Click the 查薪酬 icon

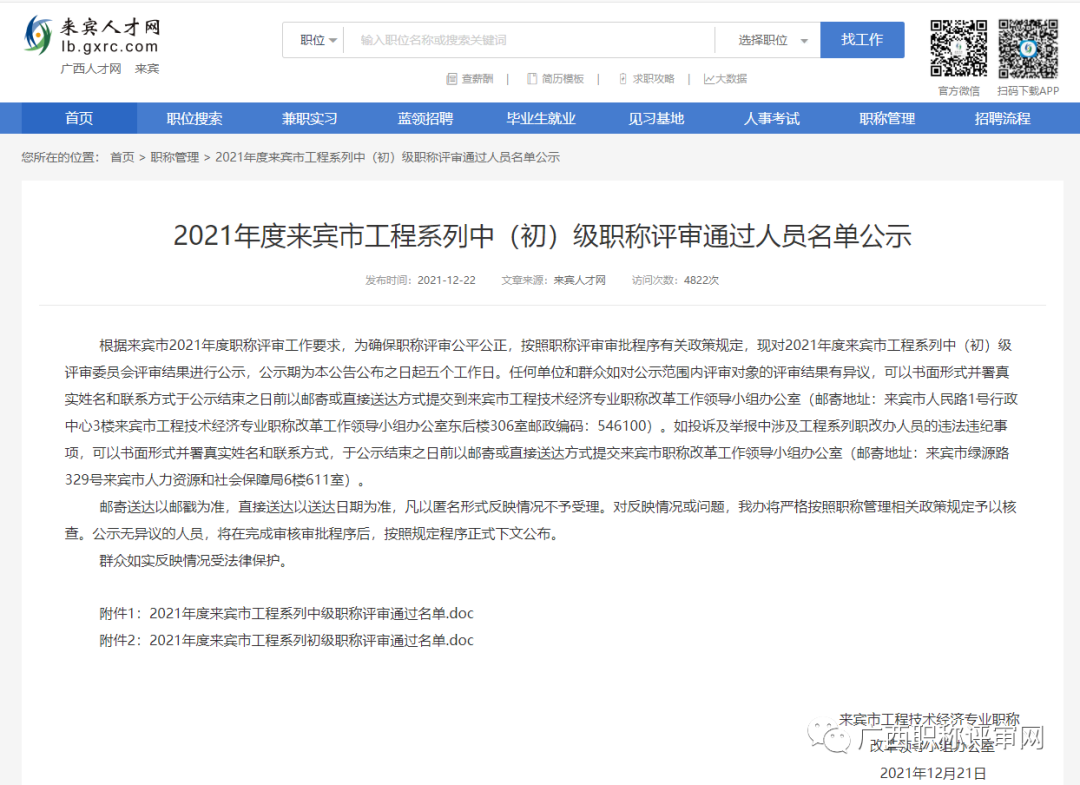452,79
